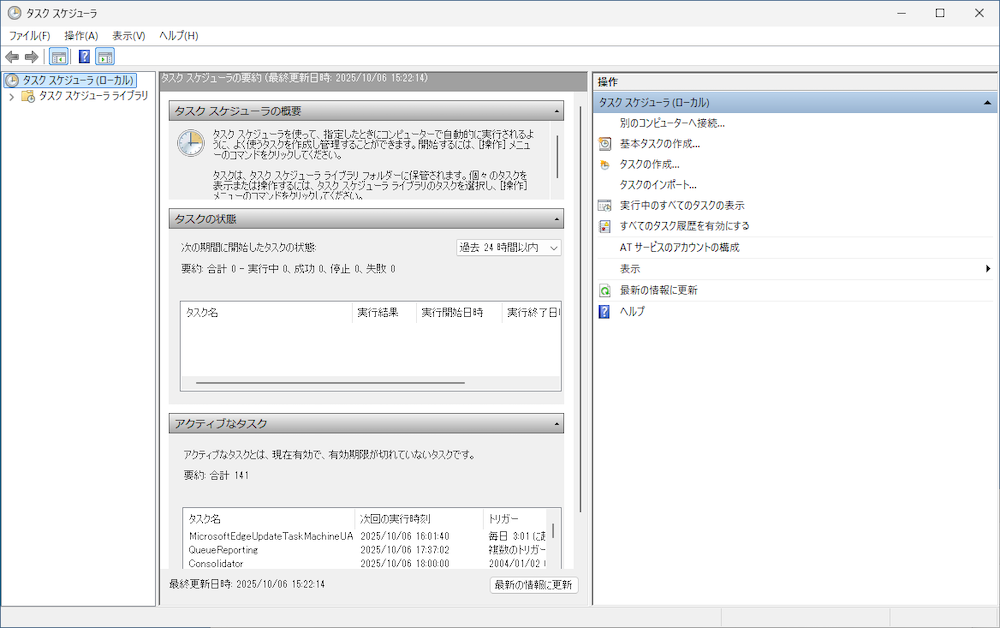Image resolution: width=1000 pixels, height=628 pixels.
Task: Collapse the タスクの状態 section
Action: click(557, 219)
